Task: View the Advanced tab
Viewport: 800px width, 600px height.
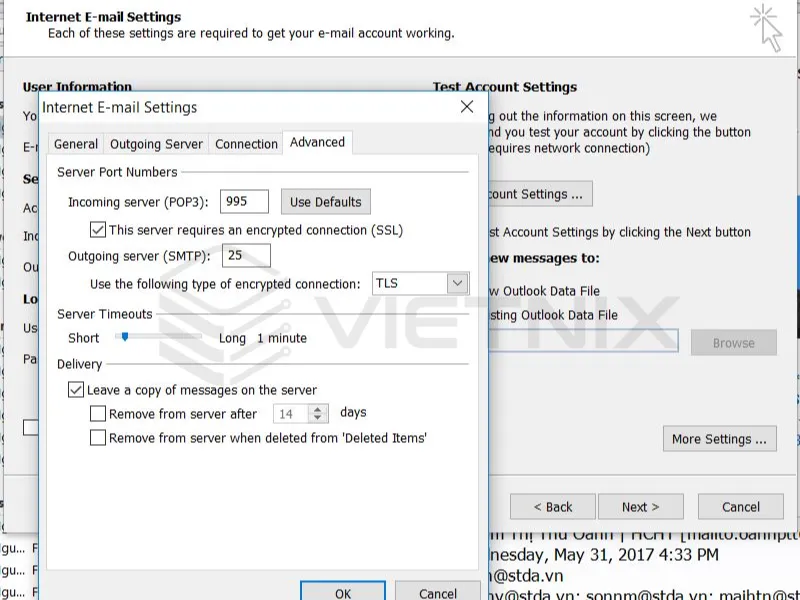Action: [317, 142]
